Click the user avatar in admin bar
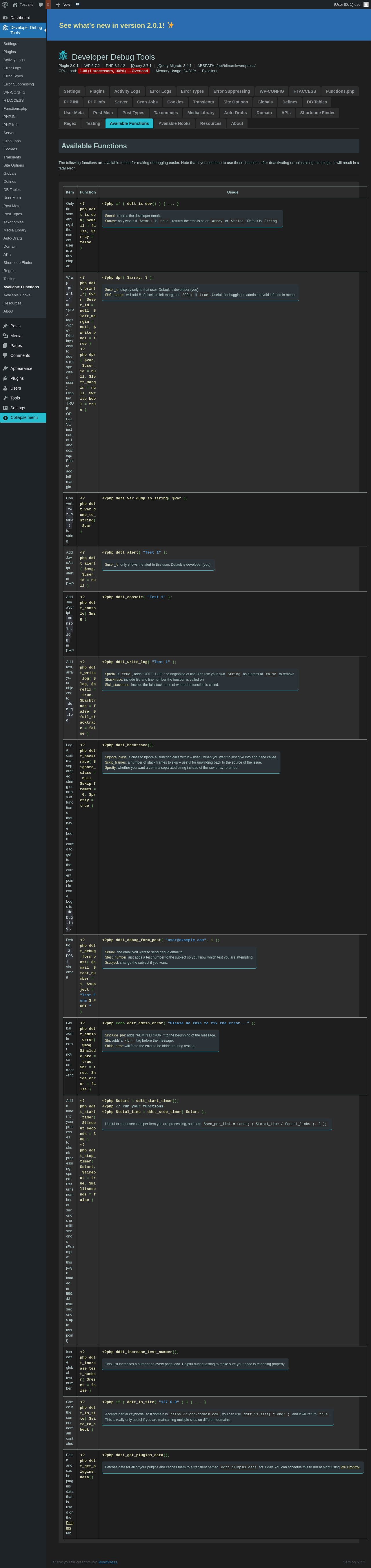This screenshot has width=371, height=1568. point(366,4)
